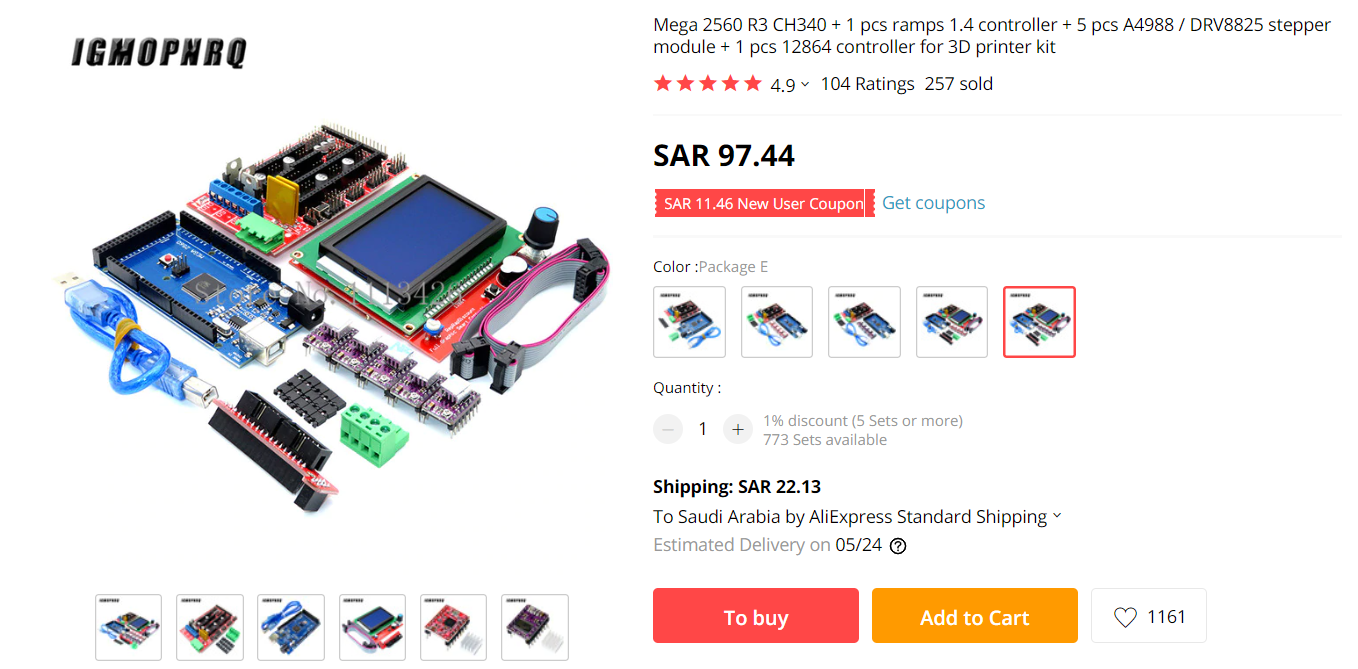Viewport: 1358px width, 669px height.
Task: Select the highlighted Package E swatch
Action: [x=1040, y=322]
